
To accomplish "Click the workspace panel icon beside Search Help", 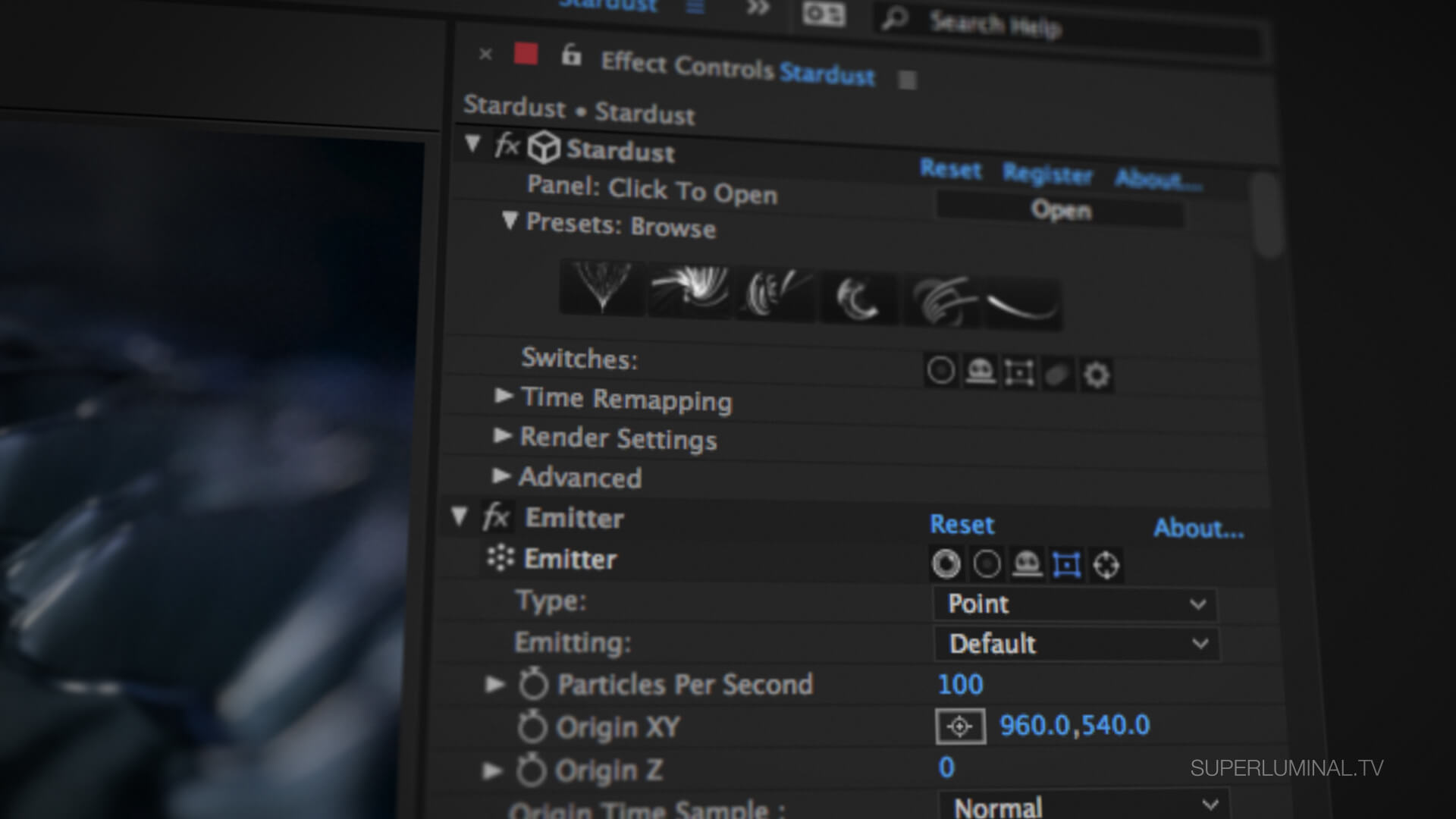I will point(824,14).
